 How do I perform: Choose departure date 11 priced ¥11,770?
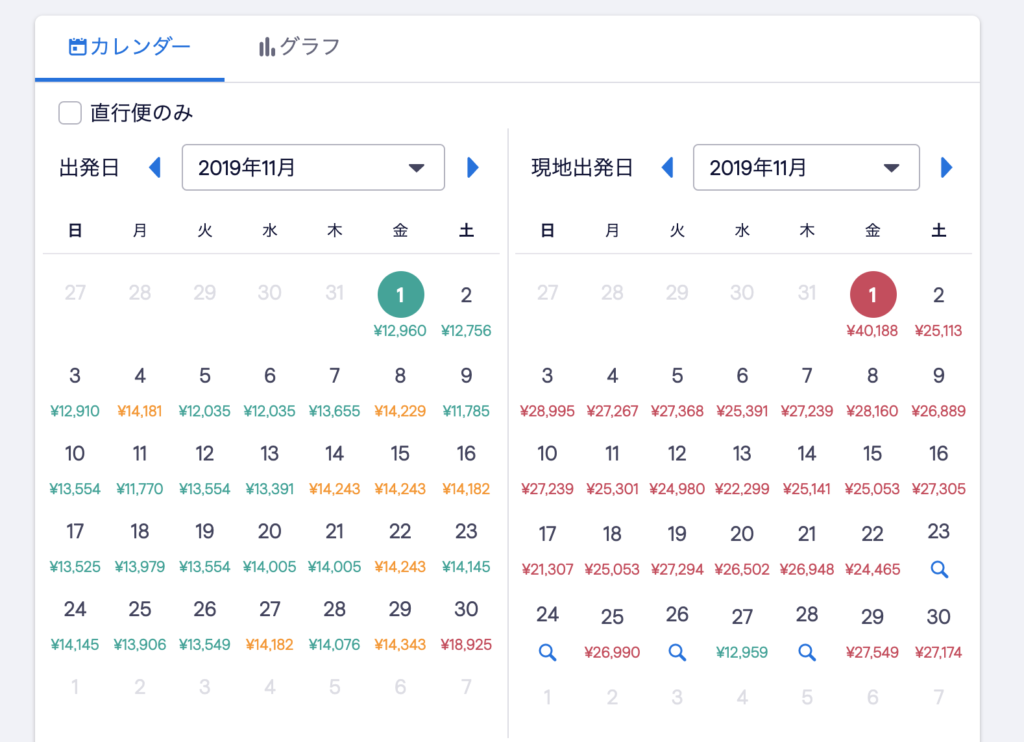coord(140,466)
